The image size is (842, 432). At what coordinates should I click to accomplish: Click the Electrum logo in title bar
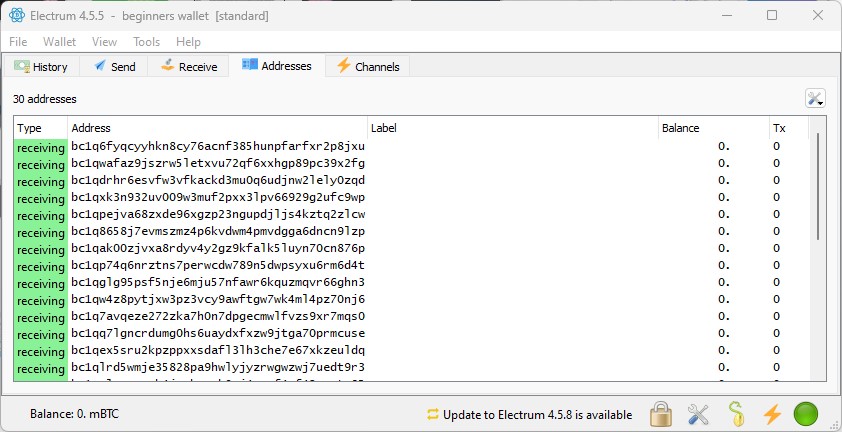pyautogui.click(x=16, y=16)
